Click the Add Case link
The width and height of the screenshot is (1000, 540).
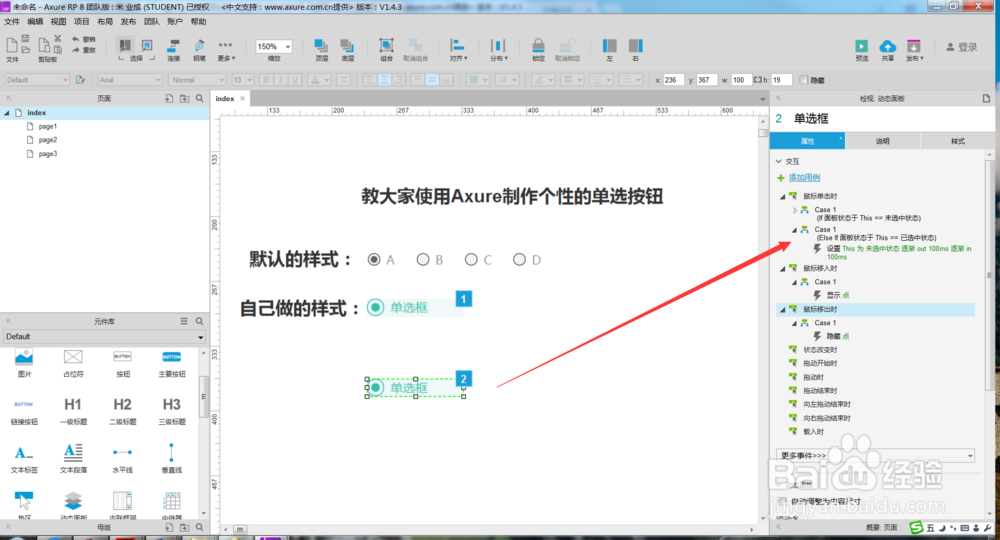tap(804, 177)
